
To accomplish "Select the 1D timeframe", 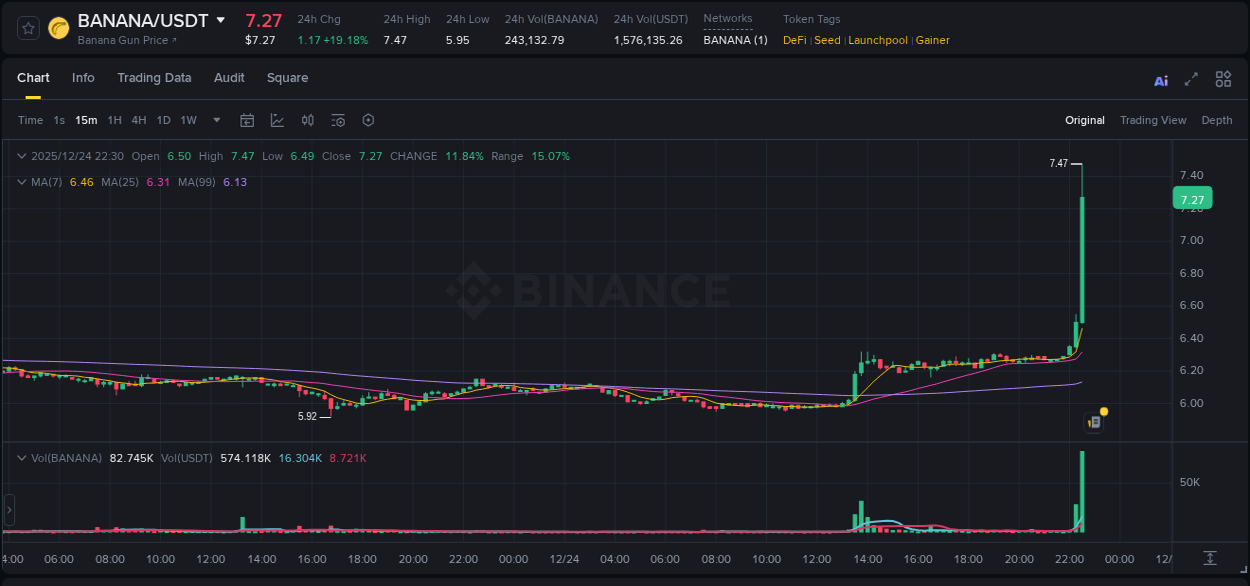I will pos(163,120).
